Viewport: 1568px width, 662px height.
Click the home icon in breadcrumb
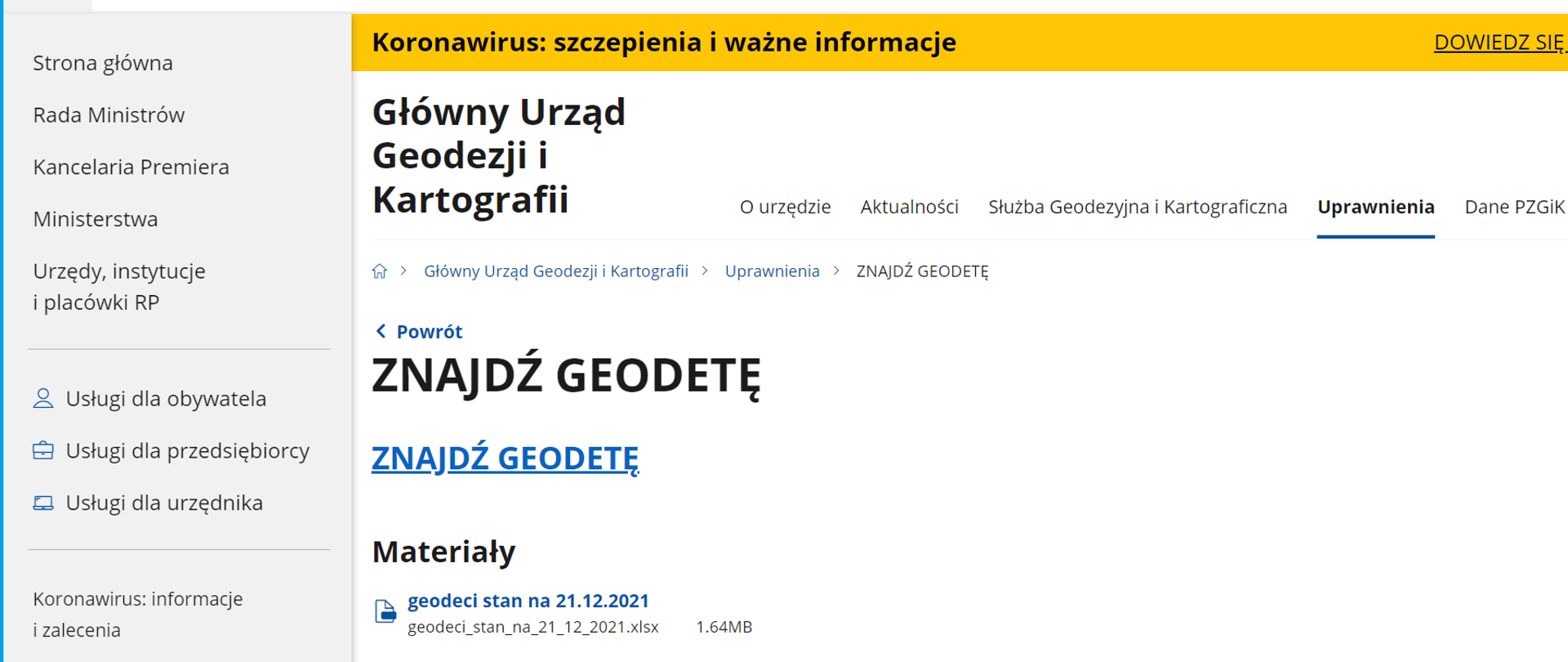click(380, 271)
